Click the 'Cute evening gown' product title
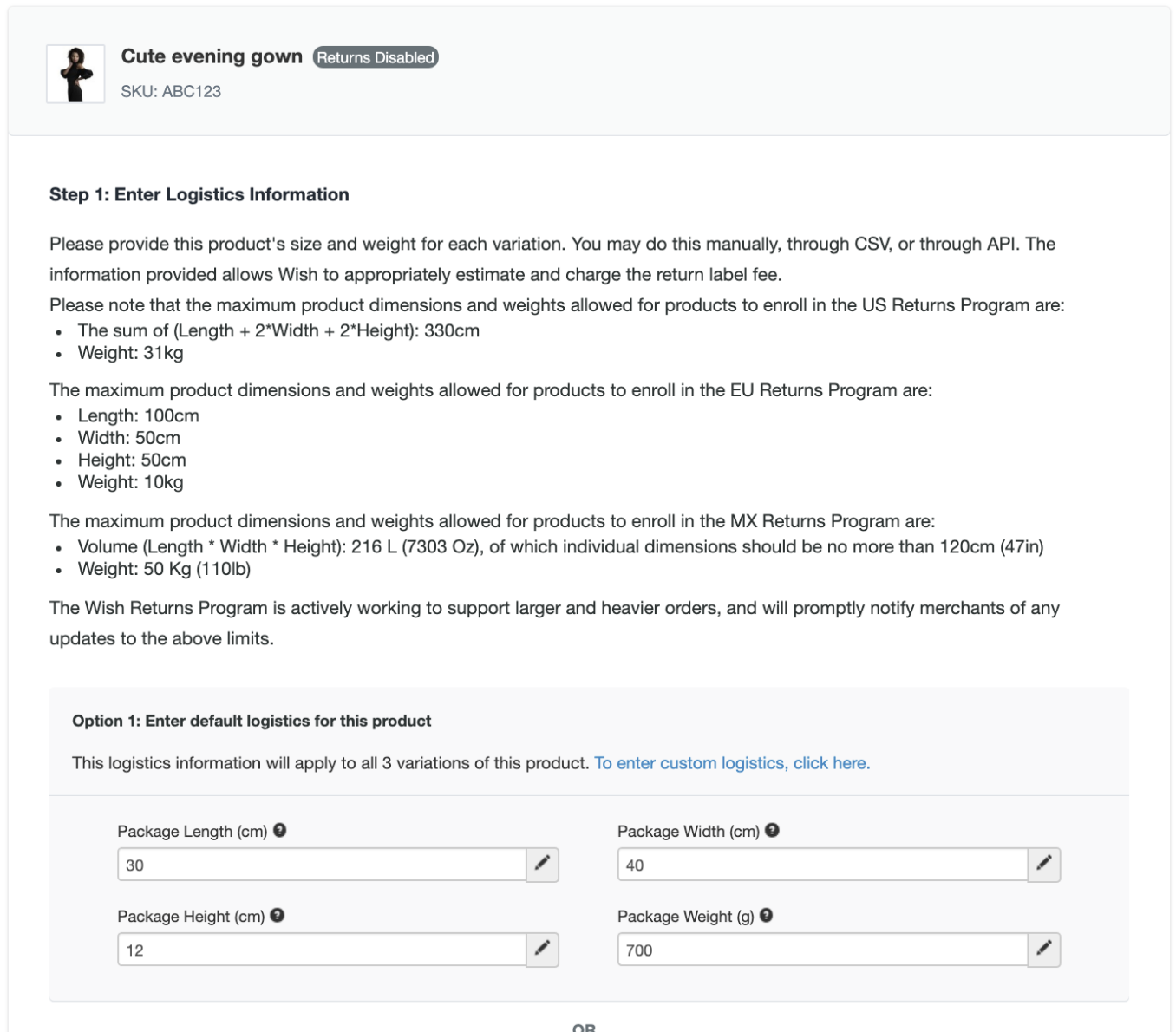The width and height of the screenshot is (1176, 1032). click(212, 56)
